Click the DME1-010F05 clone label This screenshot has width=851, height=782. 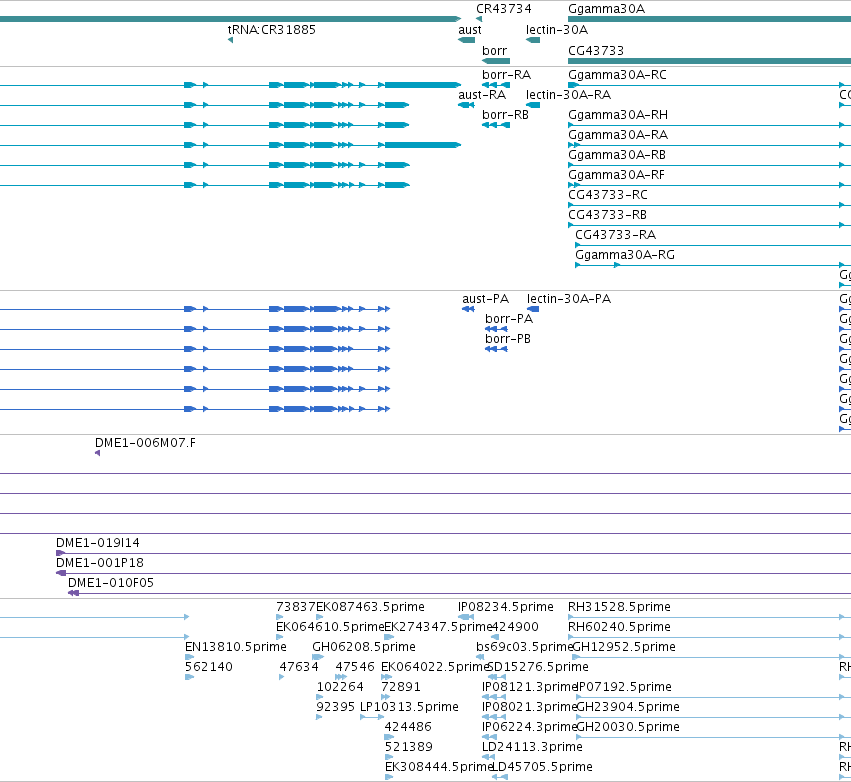(x=111, y=583)
